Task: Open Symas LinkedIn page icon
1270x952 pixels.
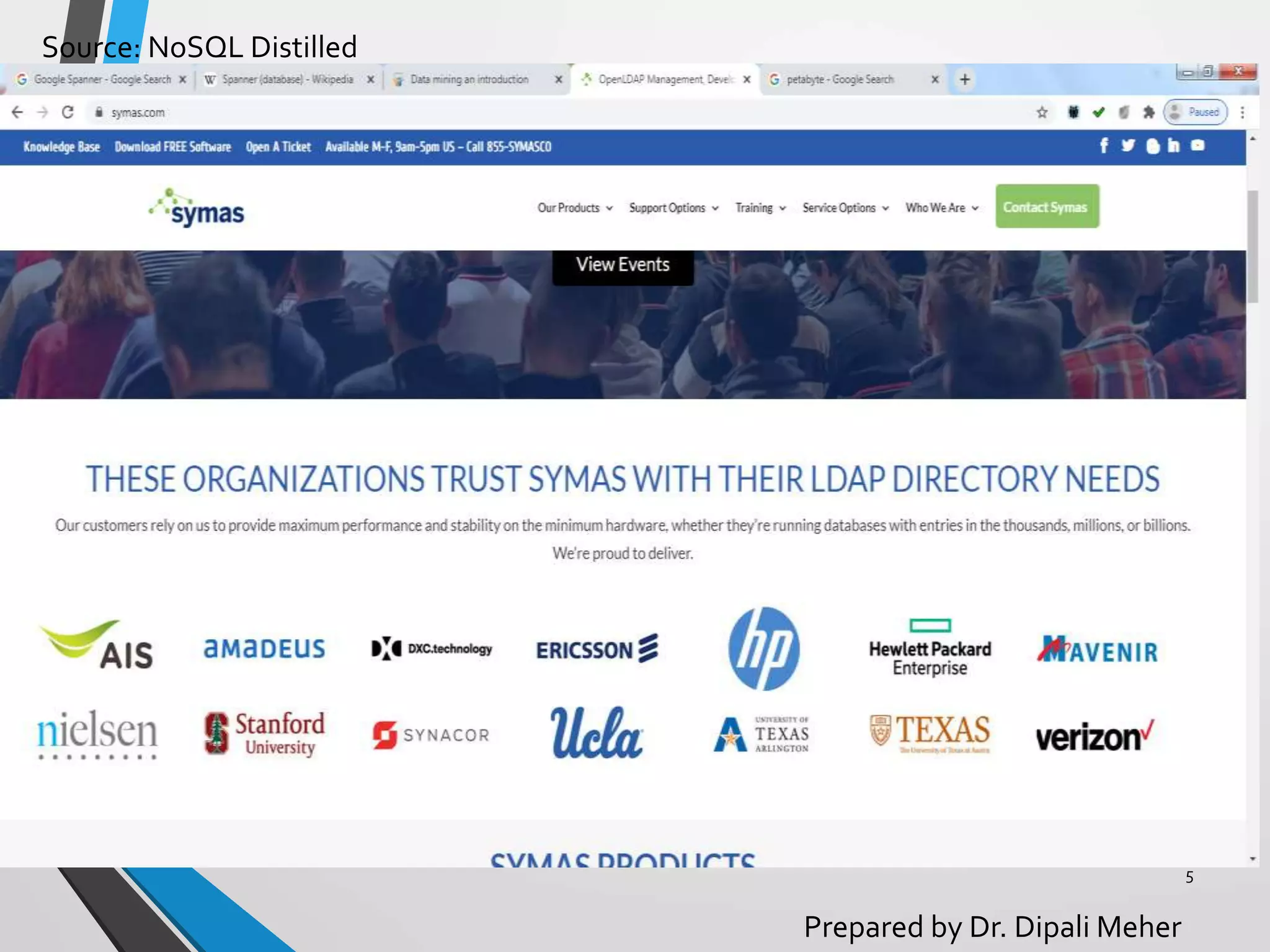Action: (1173, 146)
